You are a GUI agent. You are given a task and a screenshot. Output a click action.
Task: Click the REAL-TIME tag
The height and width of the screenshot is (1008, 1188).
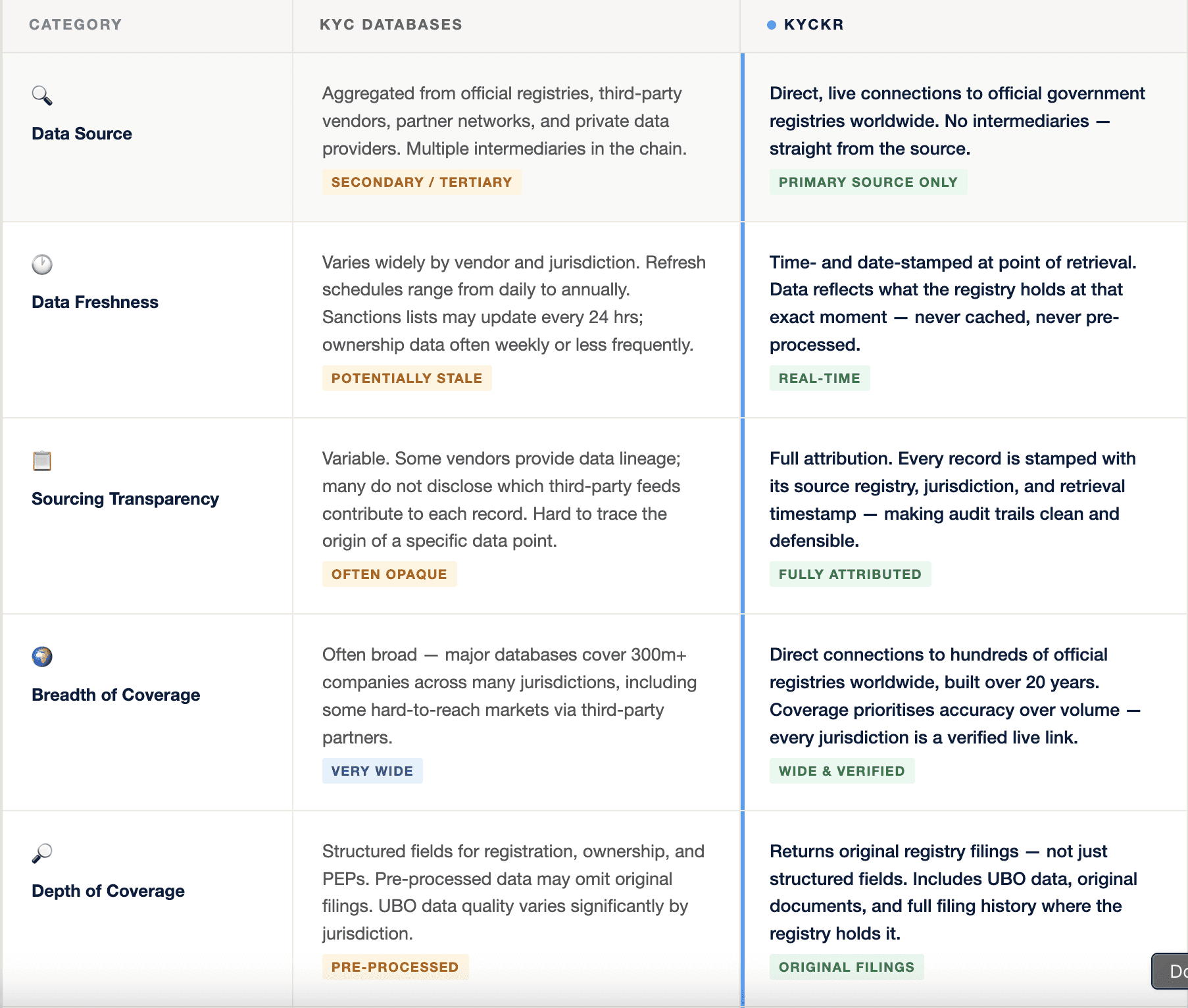point(820,378)
